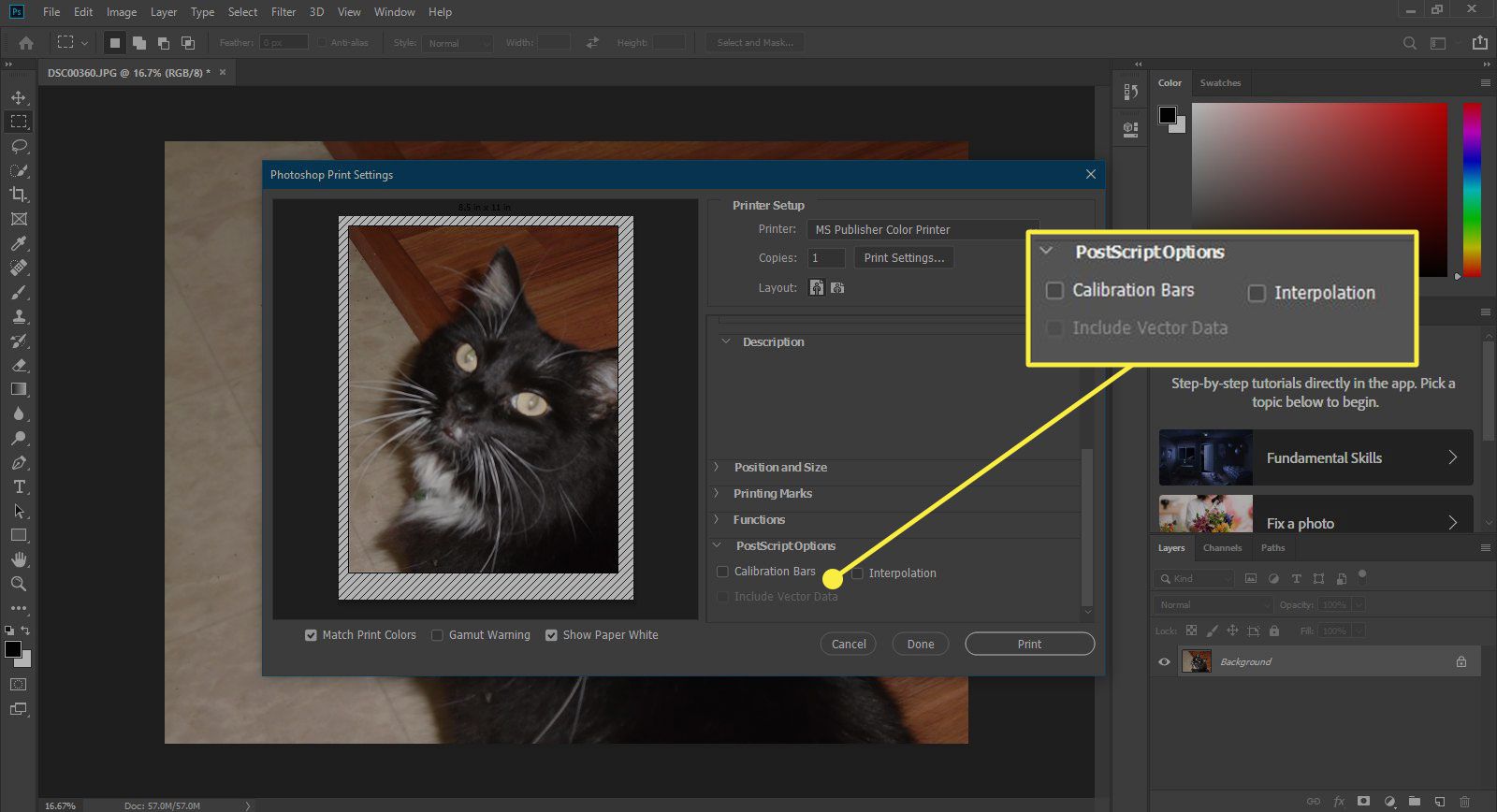This screenshot has height=812, width=1497.
Task: Toggle the layer filter on/off switch
Action: [1362, 575]
